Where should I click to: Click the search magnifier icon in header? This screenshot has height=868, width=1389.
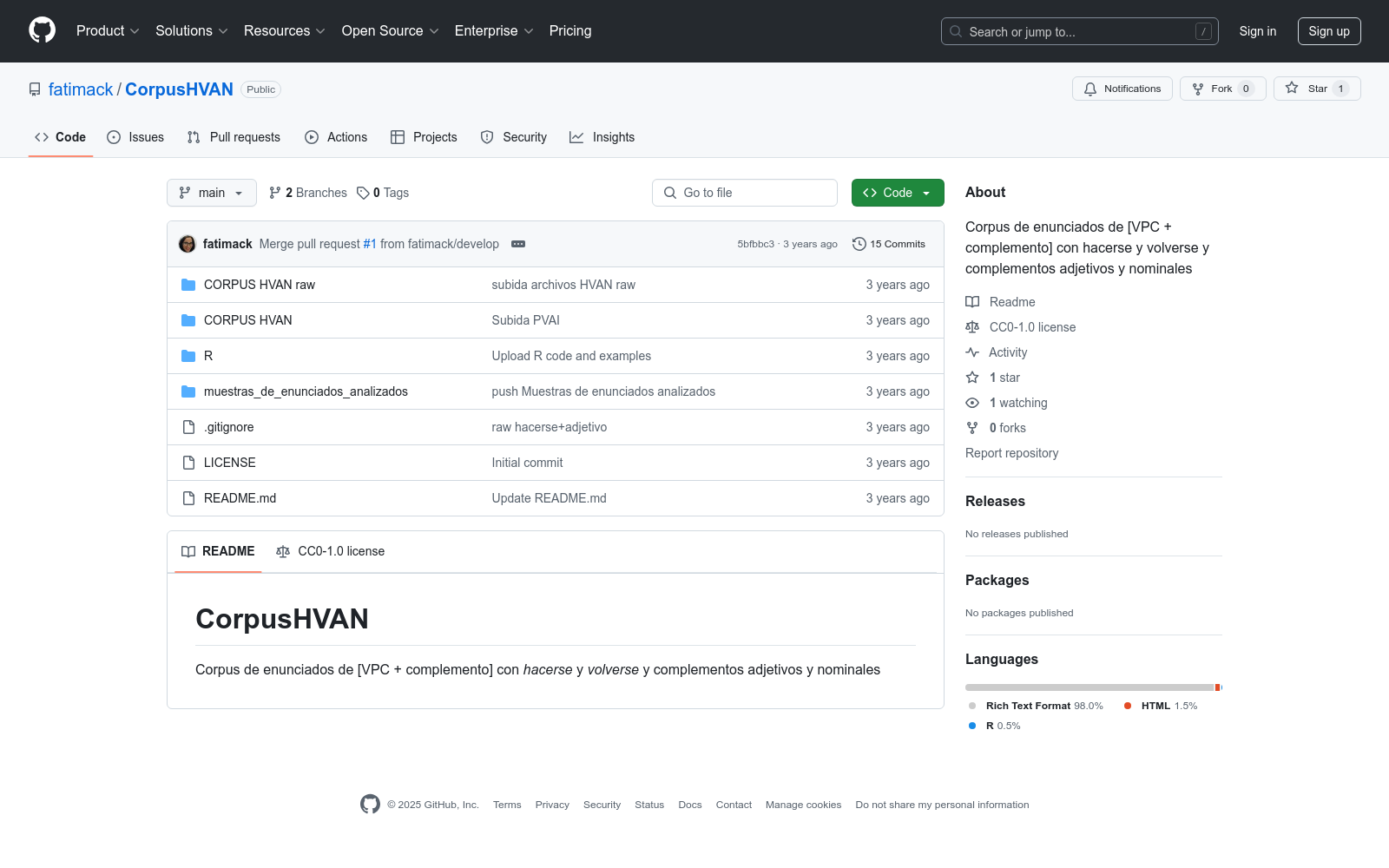956,31
